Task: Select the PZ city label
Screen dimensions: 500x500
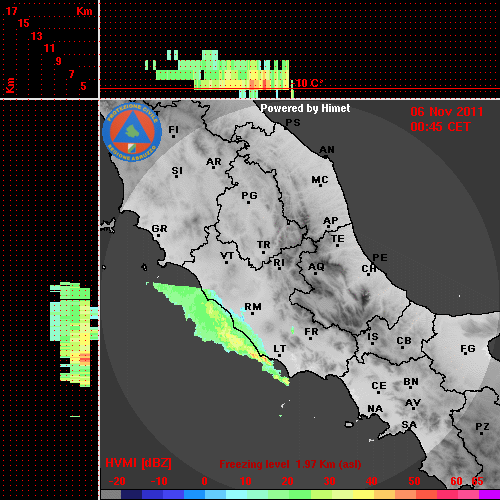Action: [482, 427]
